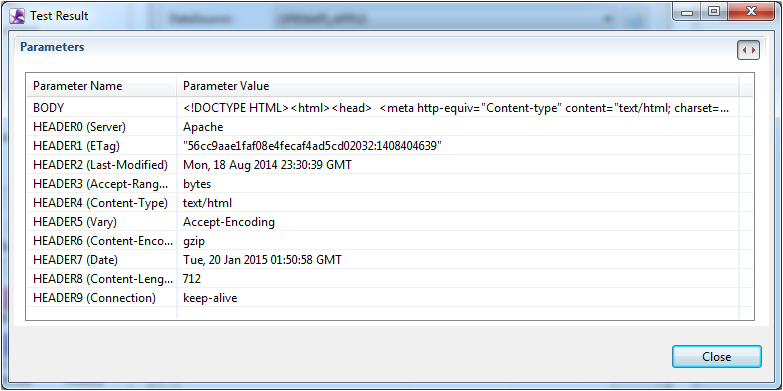783x391 pixels.
Task: Click the bytes value for Accept-Ranges
Action: [x=197, y=184]
